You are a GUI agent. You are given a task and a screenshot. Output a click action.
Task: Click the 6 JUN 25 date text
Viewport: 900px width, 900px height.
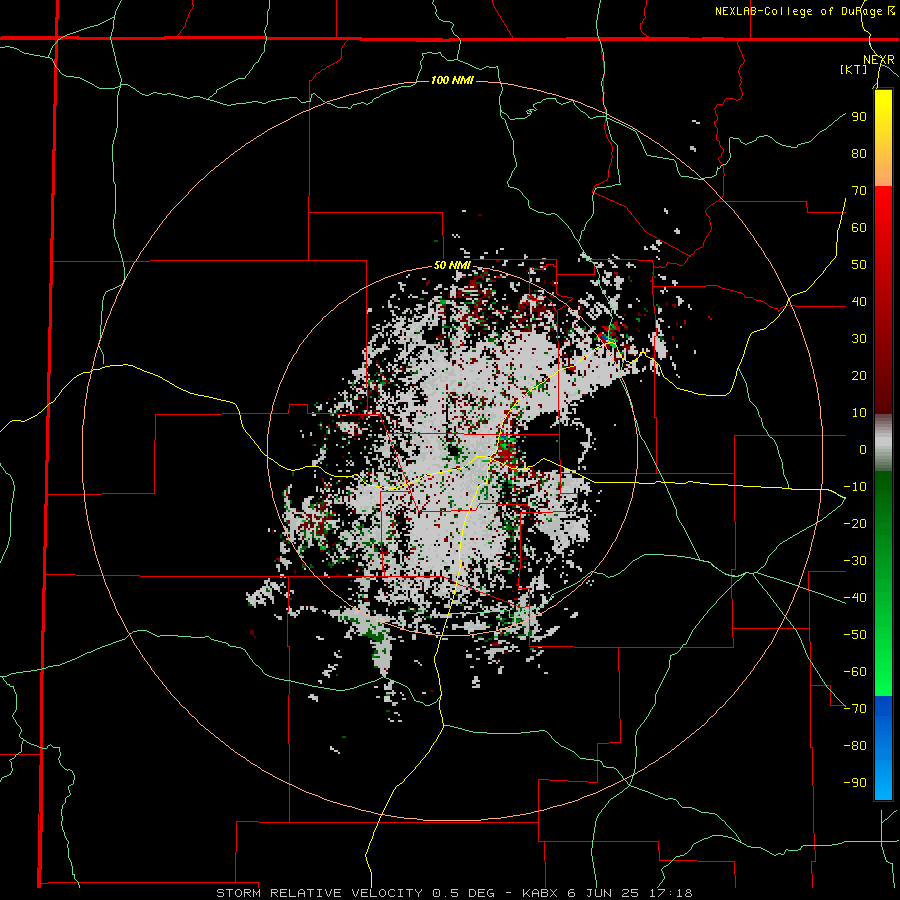pos(602,893)
